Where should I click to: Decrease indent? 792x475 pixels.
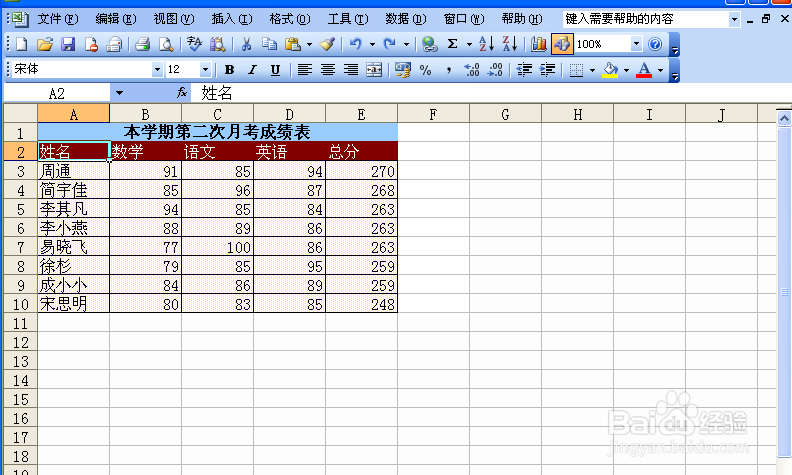(524, 70)
